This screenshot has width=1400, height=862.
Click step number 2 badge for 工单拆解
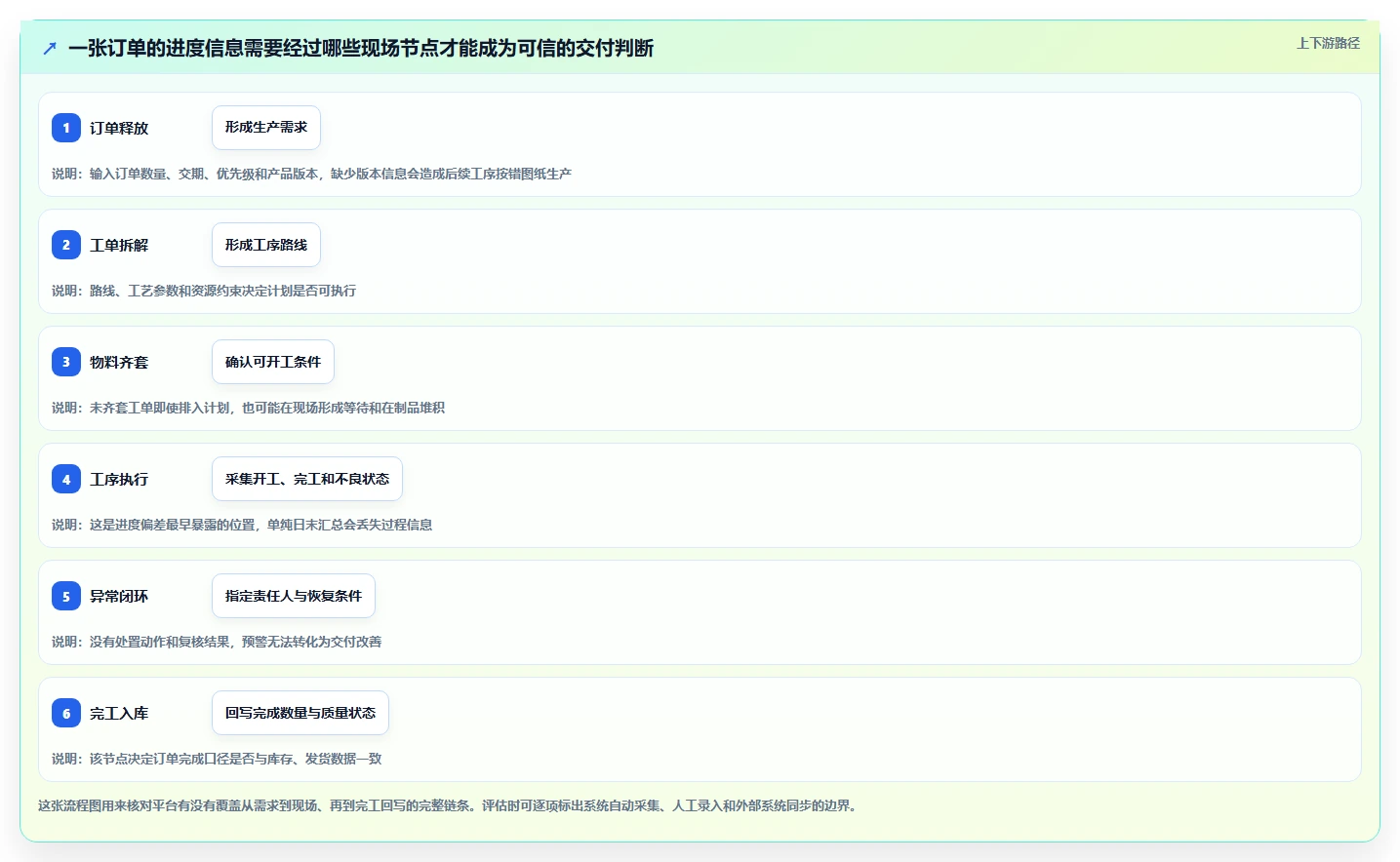click(66, 245)
